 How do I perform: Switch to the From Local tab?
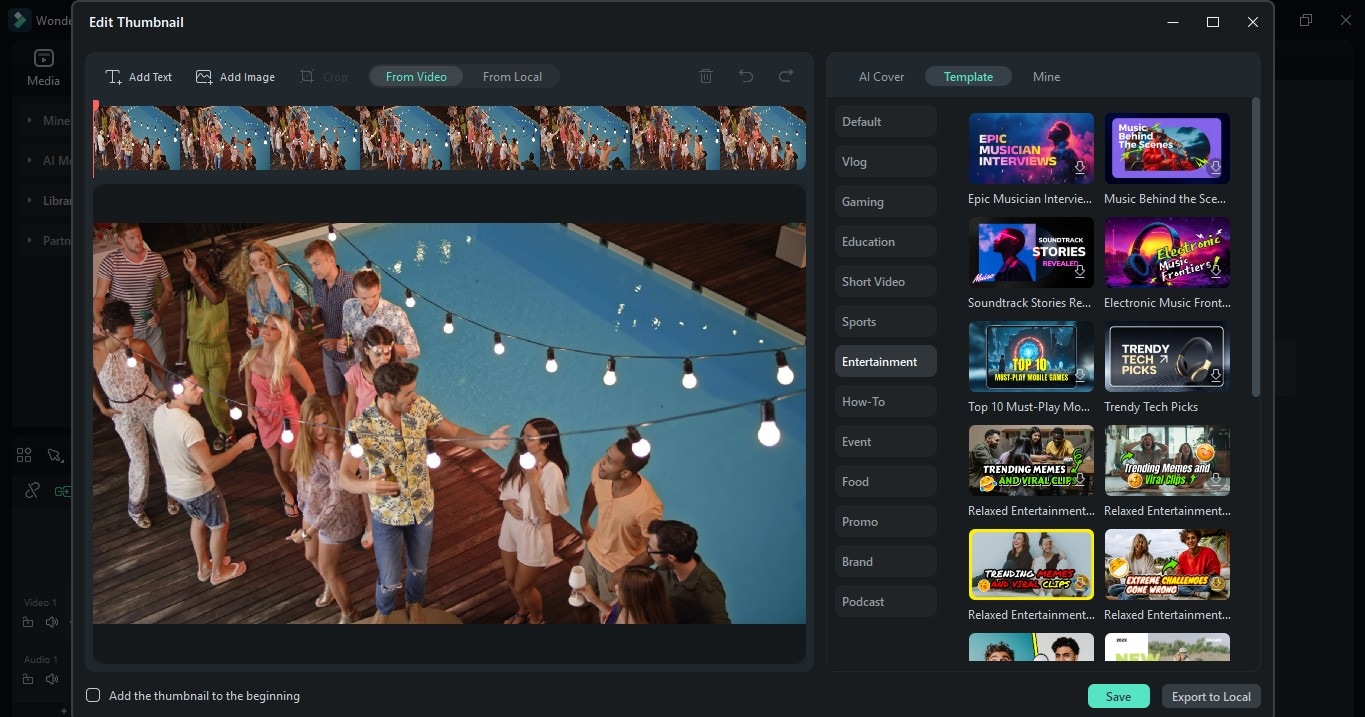point(512,76)
